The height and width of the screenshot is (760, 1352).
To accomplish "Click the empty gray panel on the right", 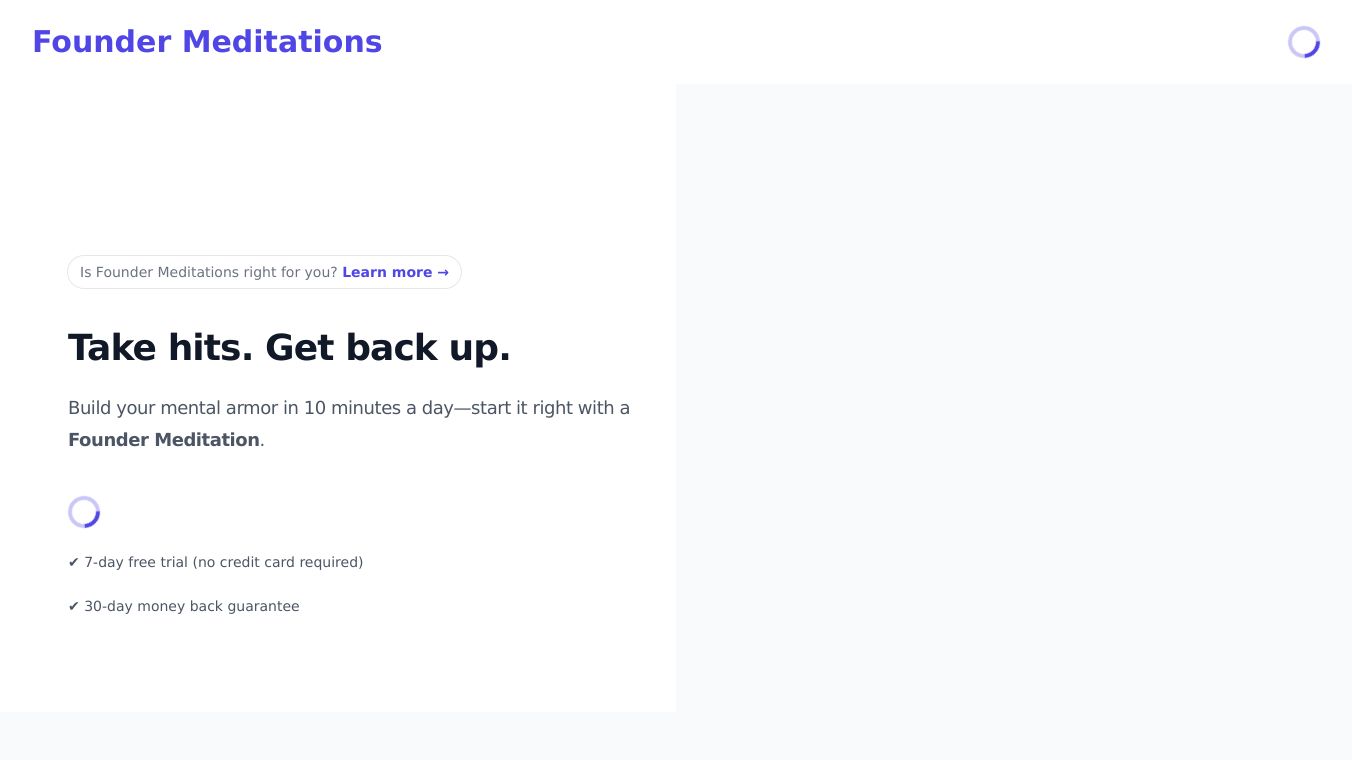I will pyautogui.click(x=1013, y=398).
